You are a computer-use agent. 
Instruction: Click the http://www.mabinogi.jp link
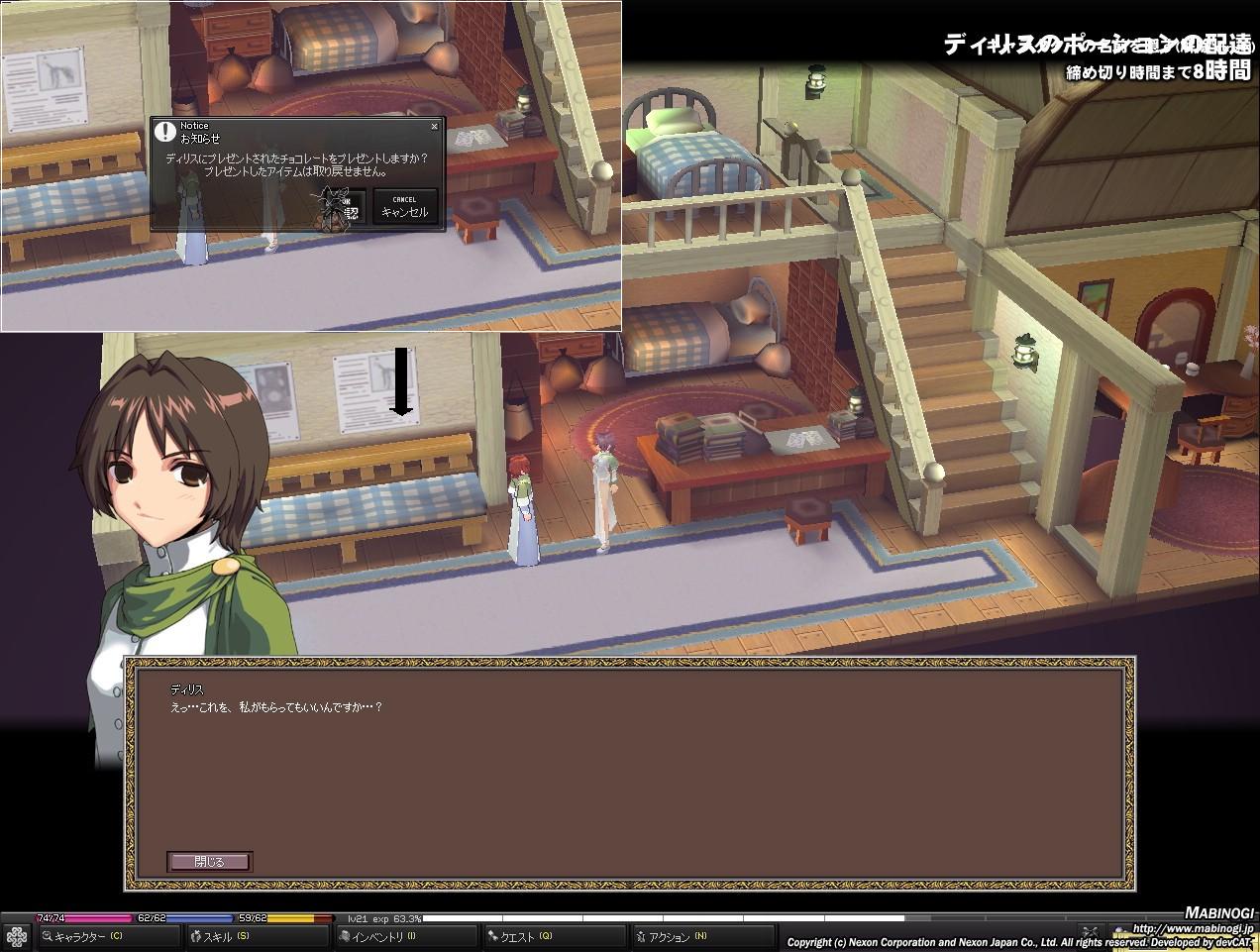tap(1193, 929)
